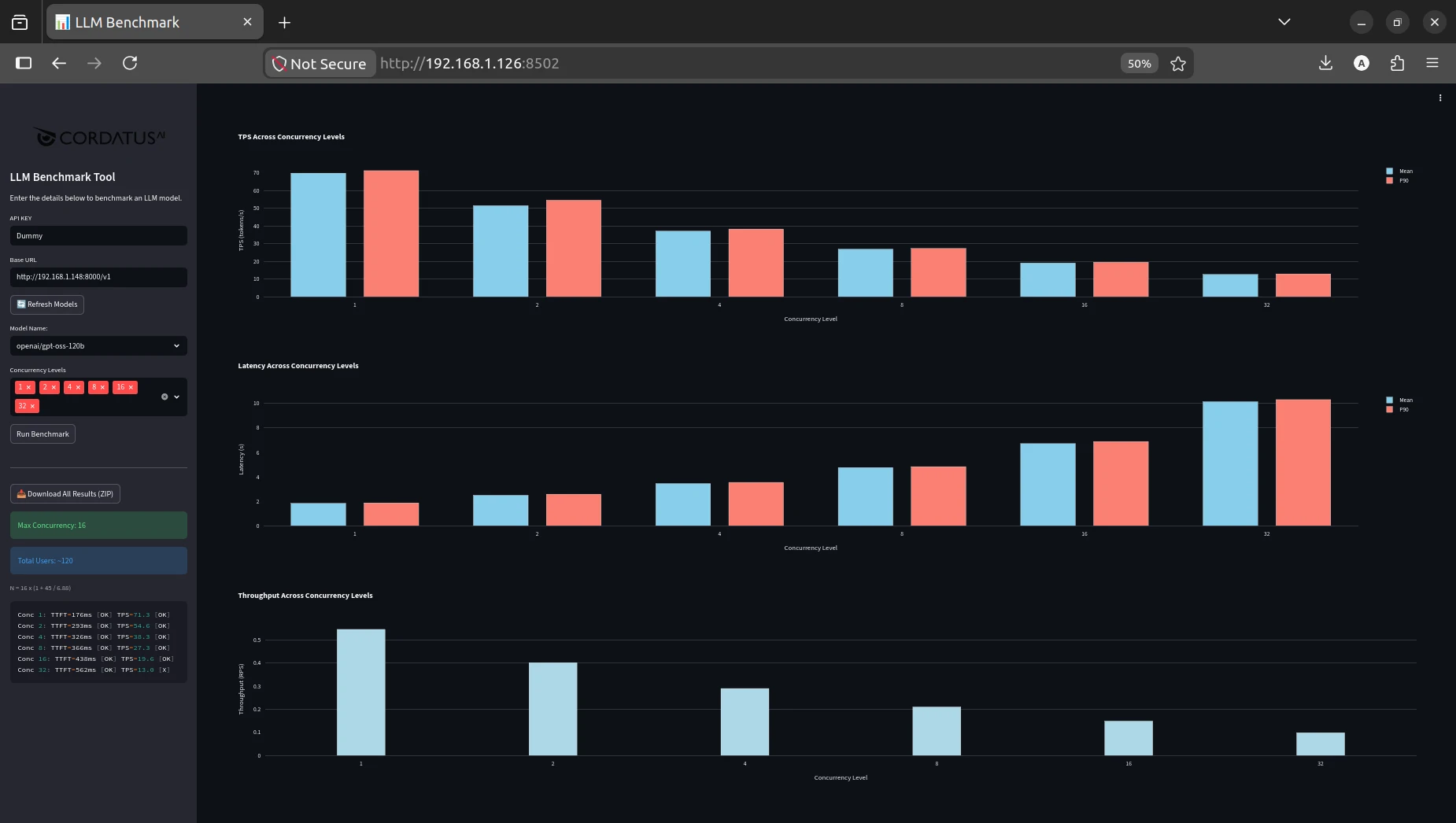Screen dimensions: 1456x823
Task: Click Download All Results (ZIP)
Action: pos(65,494)
